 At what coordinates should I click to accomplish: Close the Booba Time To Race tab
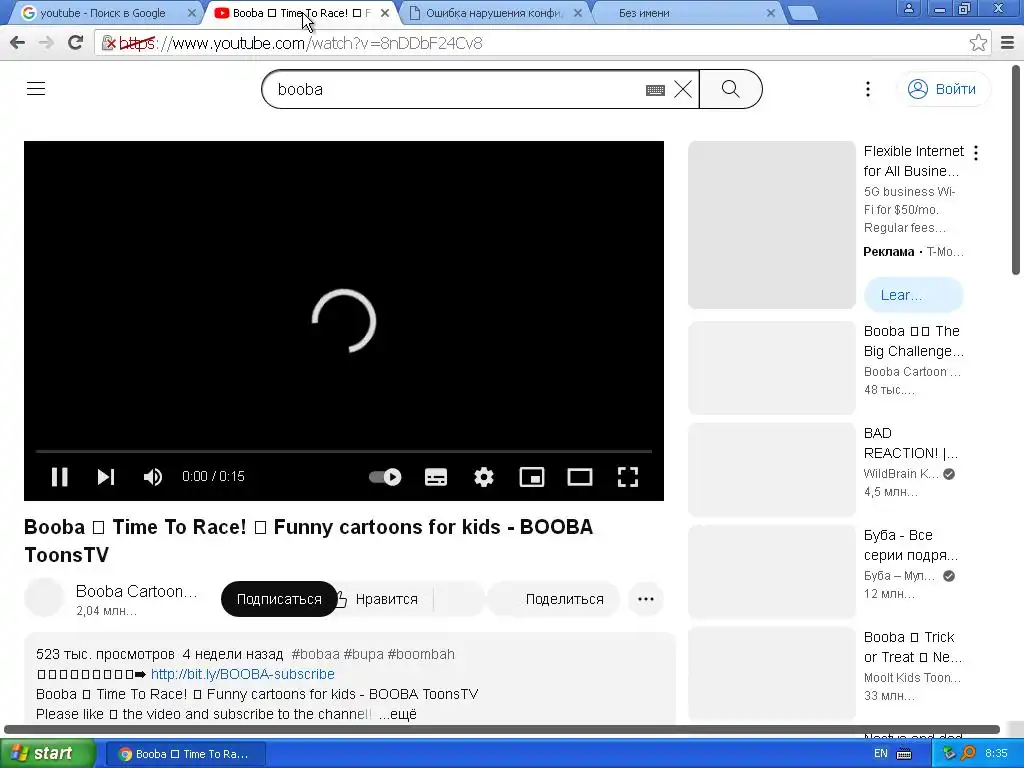385,13
